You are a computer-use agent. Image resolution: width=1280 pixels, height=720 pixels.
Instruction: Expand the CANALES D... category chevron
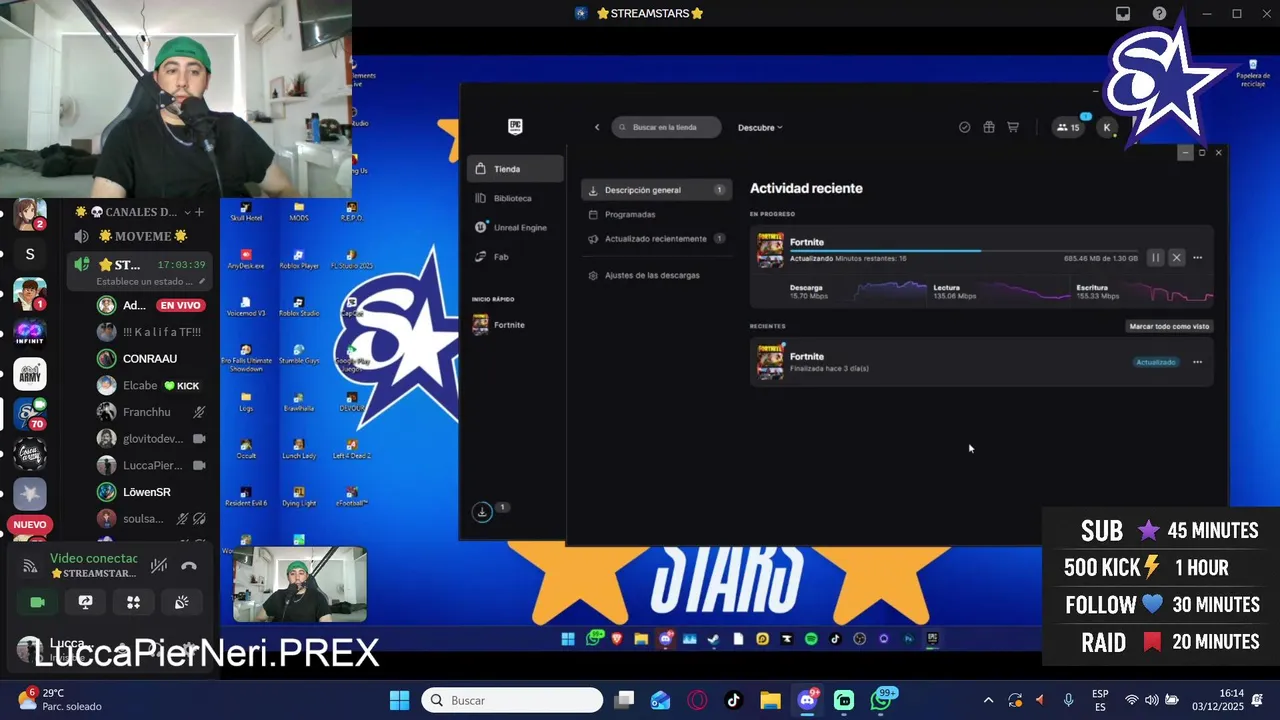[x=187, y=212]
